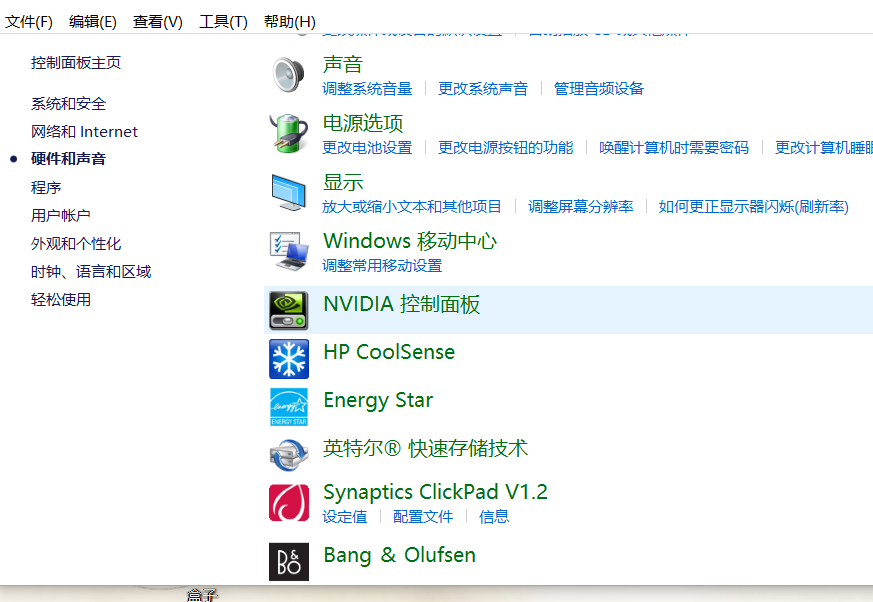Image resolution: width=873 pixels, height=602 pixels.
Task: Click 管理音频设备 link
Action: tap(599, 89)
